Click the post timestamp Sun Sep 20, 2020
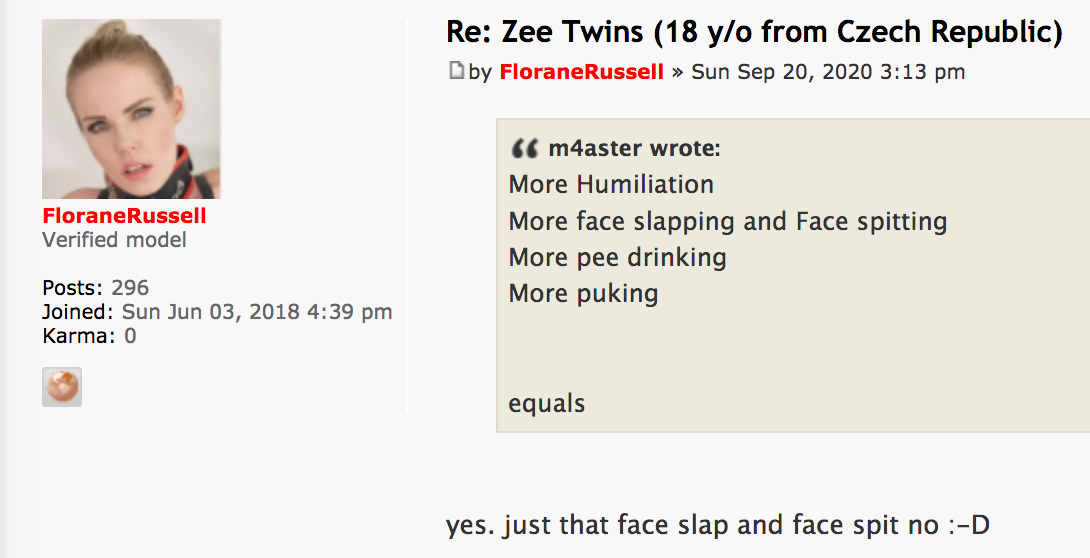1090x558 pixels. (828, 72)
